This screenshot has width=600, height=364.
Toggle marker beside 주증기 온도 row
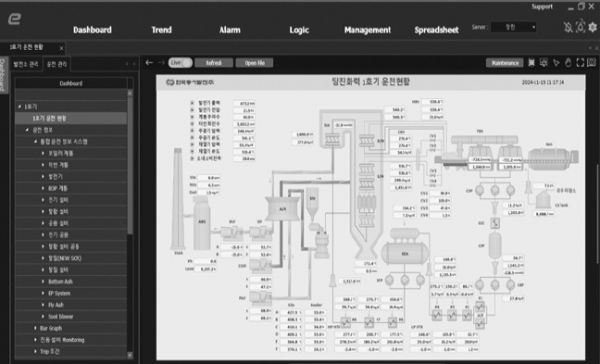192,137
